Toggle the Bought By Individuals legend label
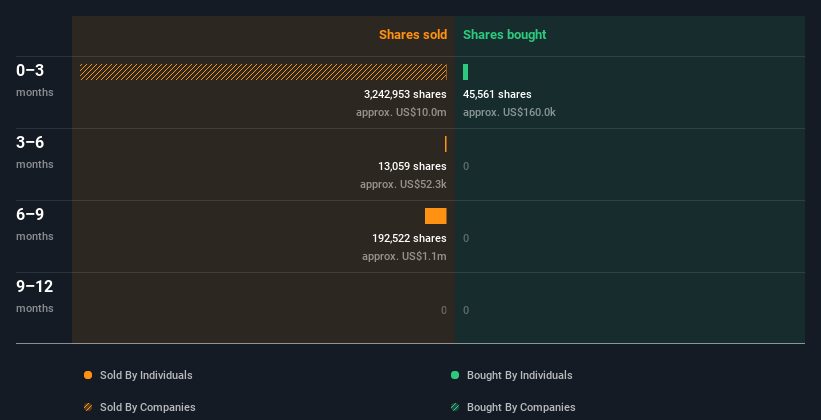The width and height of the screenshot is (821, 420). 519,375
